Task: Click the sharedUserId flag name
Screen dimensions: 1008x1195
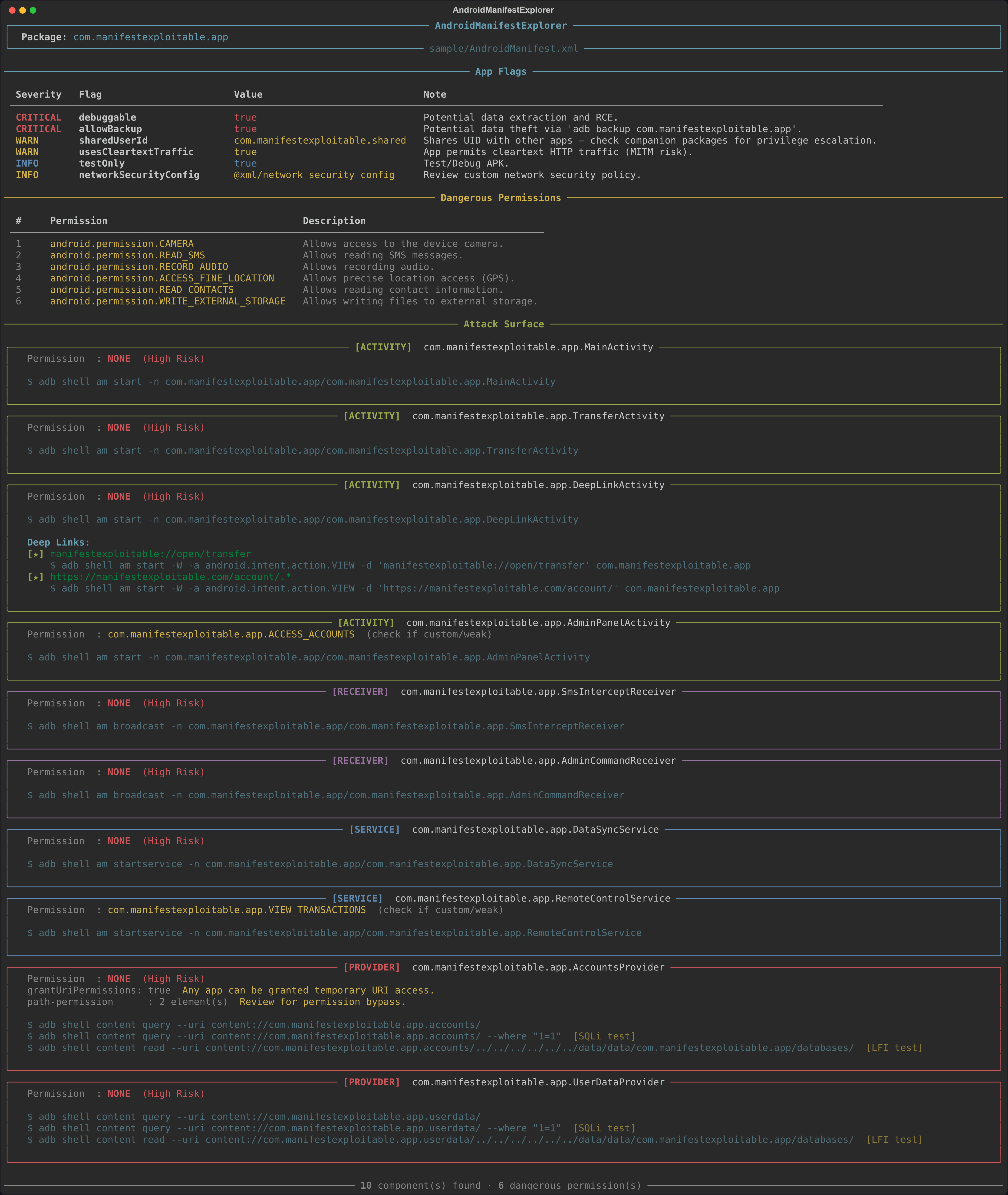Action: tap(113, 140)
